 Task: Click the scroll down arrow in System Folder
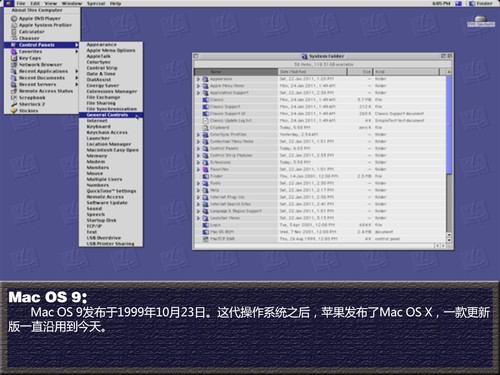click(x=449, y=240)
